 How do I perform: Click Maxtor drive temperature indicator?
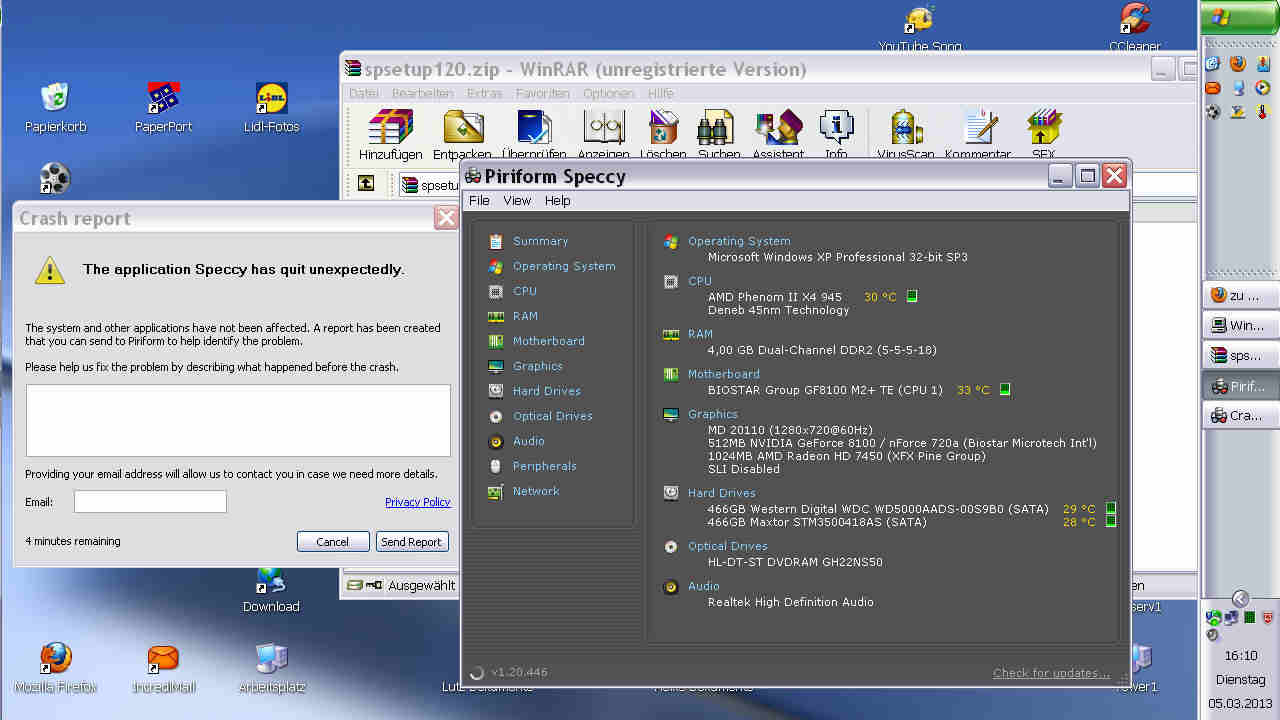tap(1111, 522)
